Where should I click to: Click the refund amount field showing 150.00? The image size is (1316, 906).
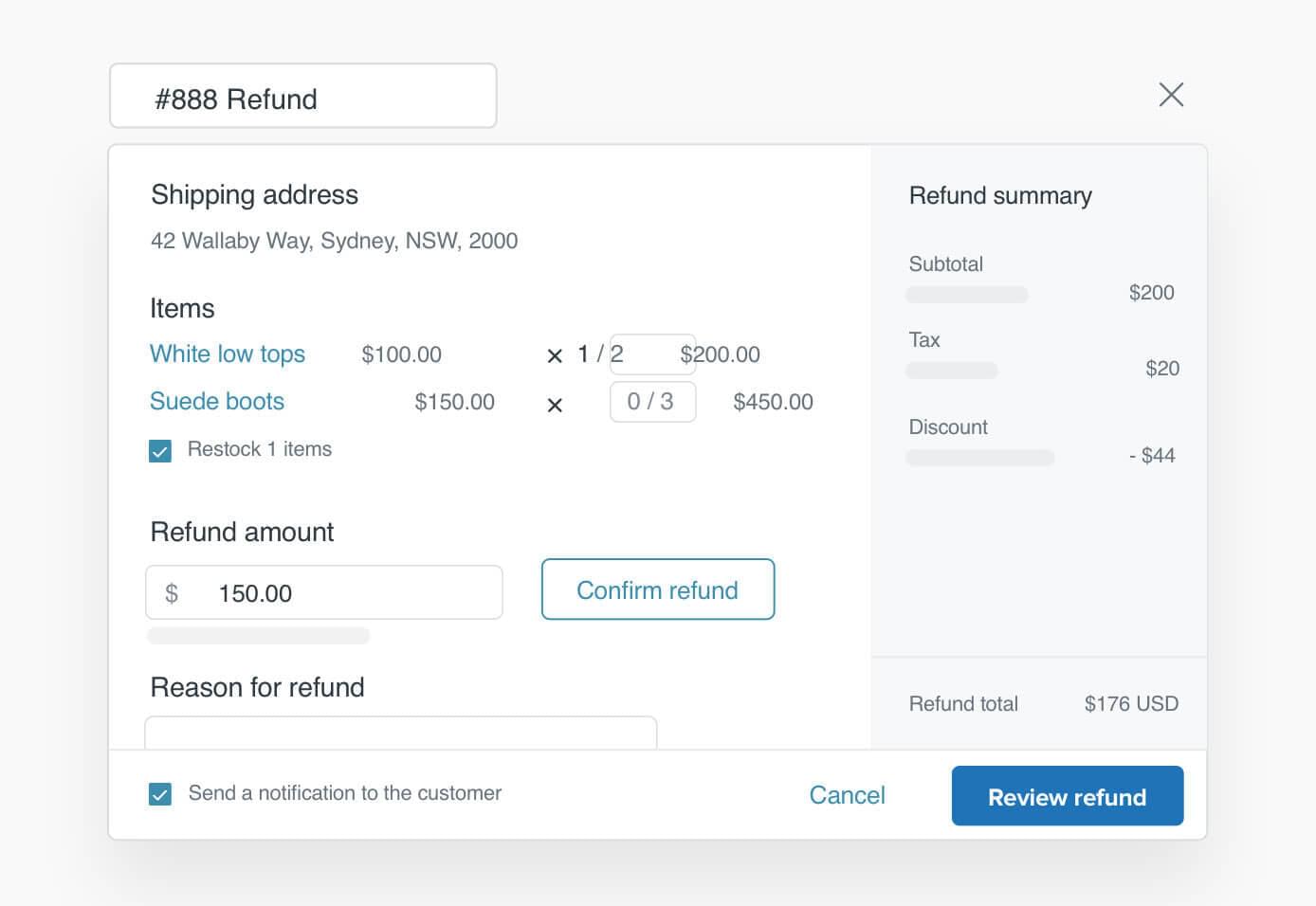pyautogui.click(x=324, y=593)
